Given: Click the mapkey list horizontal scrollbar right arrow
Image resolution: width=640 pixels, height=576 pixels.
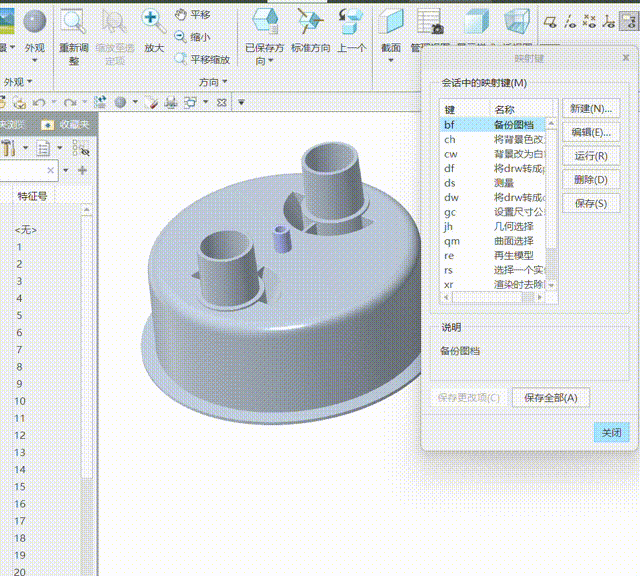Looking at the screenshot, I should tap(540, 297).
